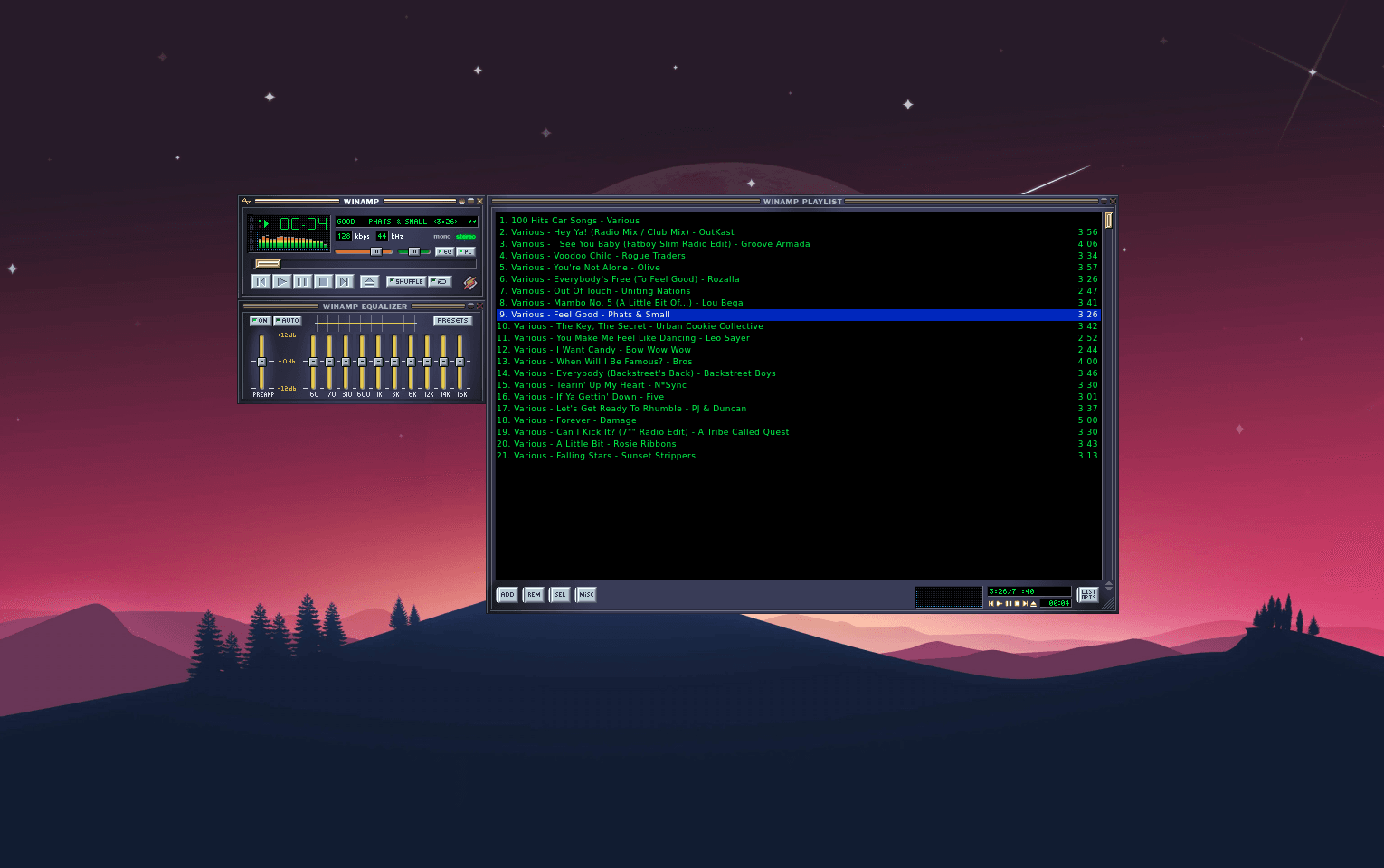Screen dimensions: 1384x868
Task: Click the mini Next button in the playlist footer
Action: tap(1025, 603)
